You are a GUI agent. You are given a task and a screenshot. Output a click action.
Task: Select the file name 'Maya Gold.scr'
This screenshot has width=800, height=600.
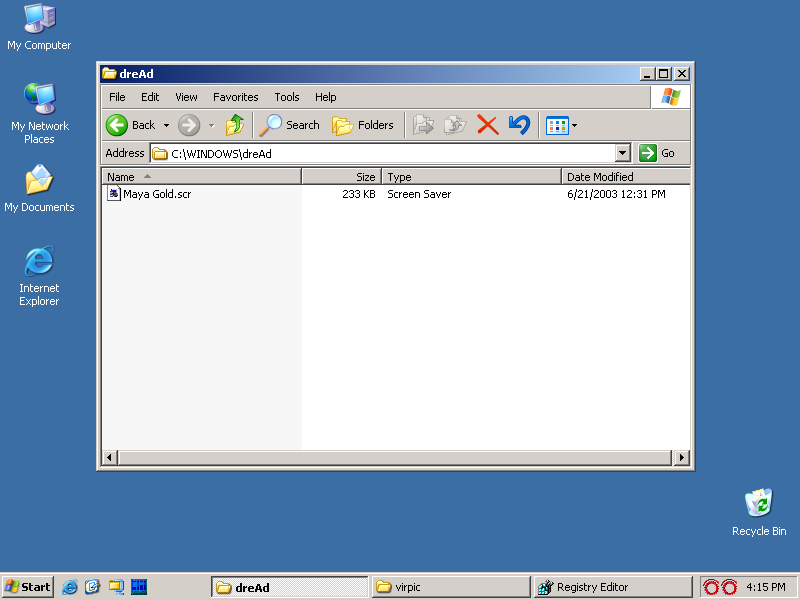pos(157,194)
